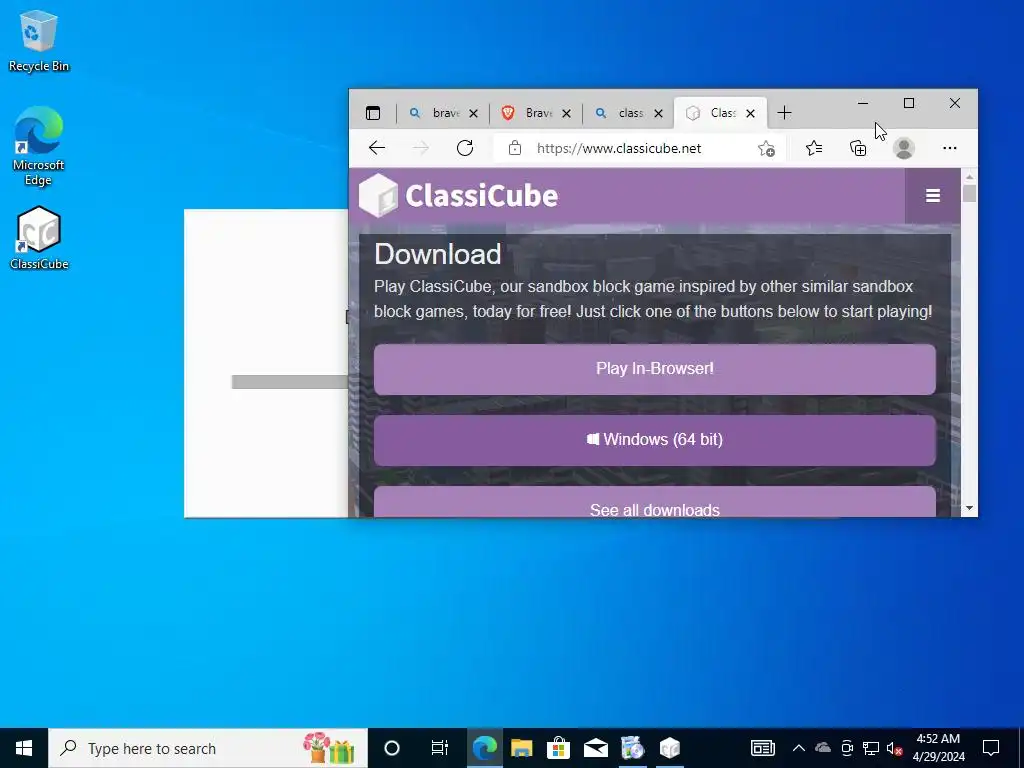
Task: Open News and interests taskbar icon
Action: 762,748
